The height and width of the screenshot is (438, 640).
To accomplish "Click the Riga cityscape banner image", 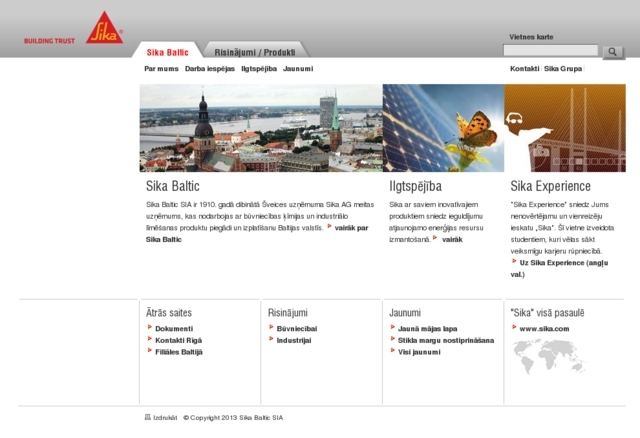I will (261, 128).
